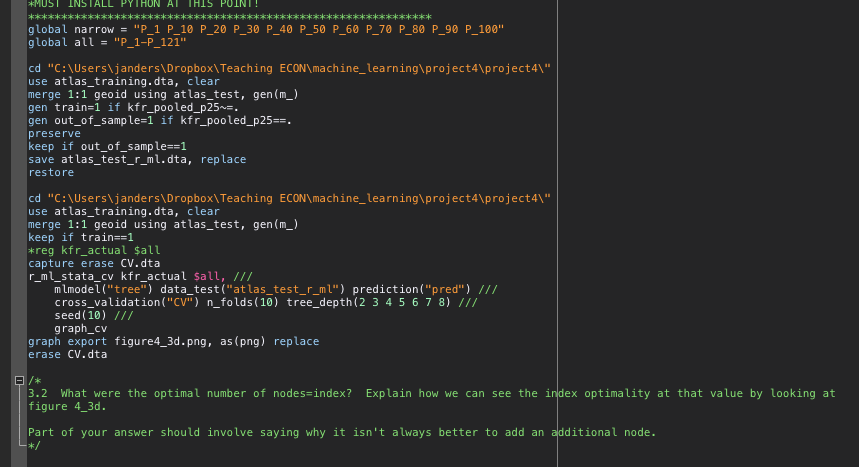
Task: Click the 'mlmodel("tree") data_test' line
Action: 276,289
